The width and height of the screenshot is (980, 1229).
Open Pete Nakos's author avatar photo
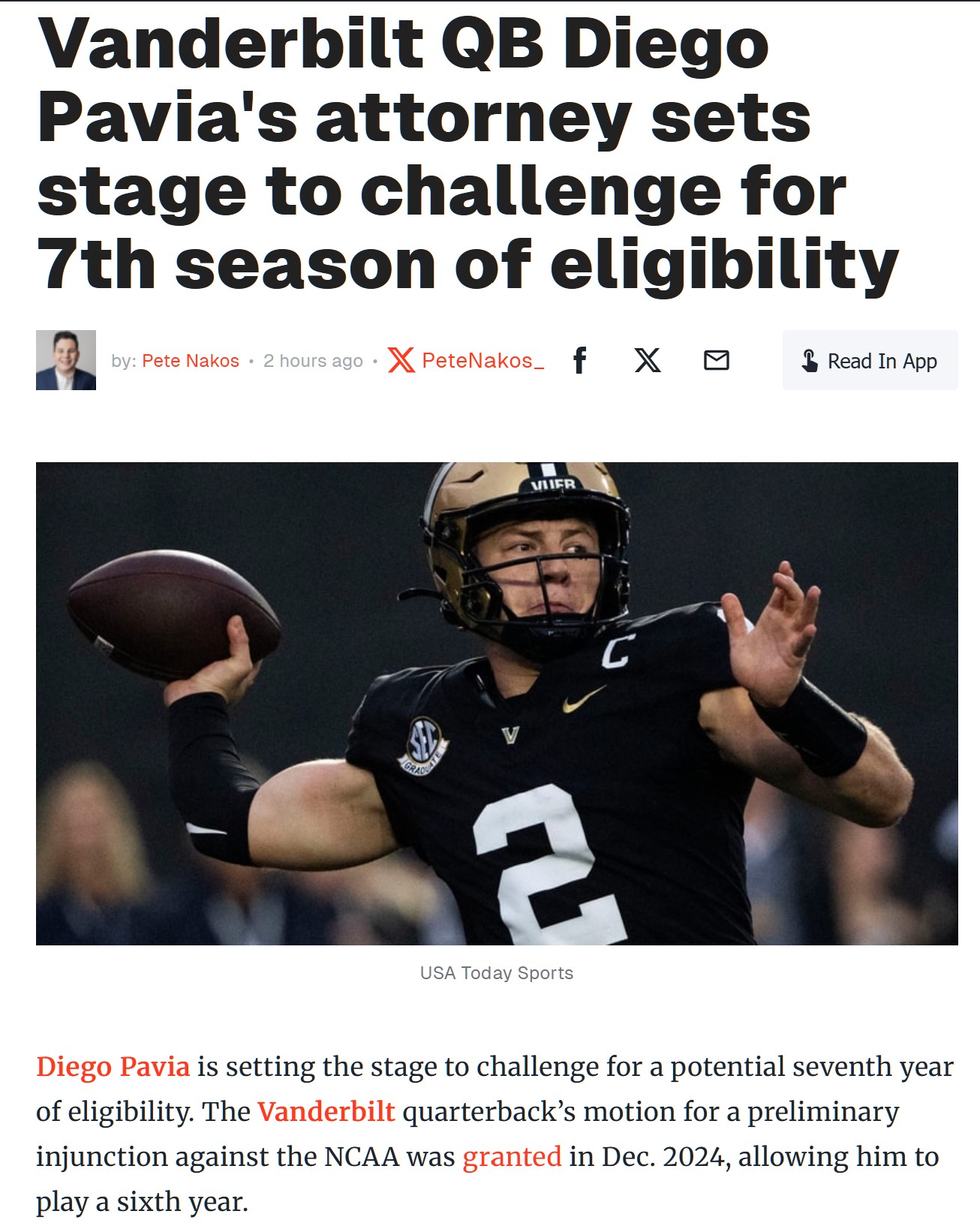[x=66, y=360]
